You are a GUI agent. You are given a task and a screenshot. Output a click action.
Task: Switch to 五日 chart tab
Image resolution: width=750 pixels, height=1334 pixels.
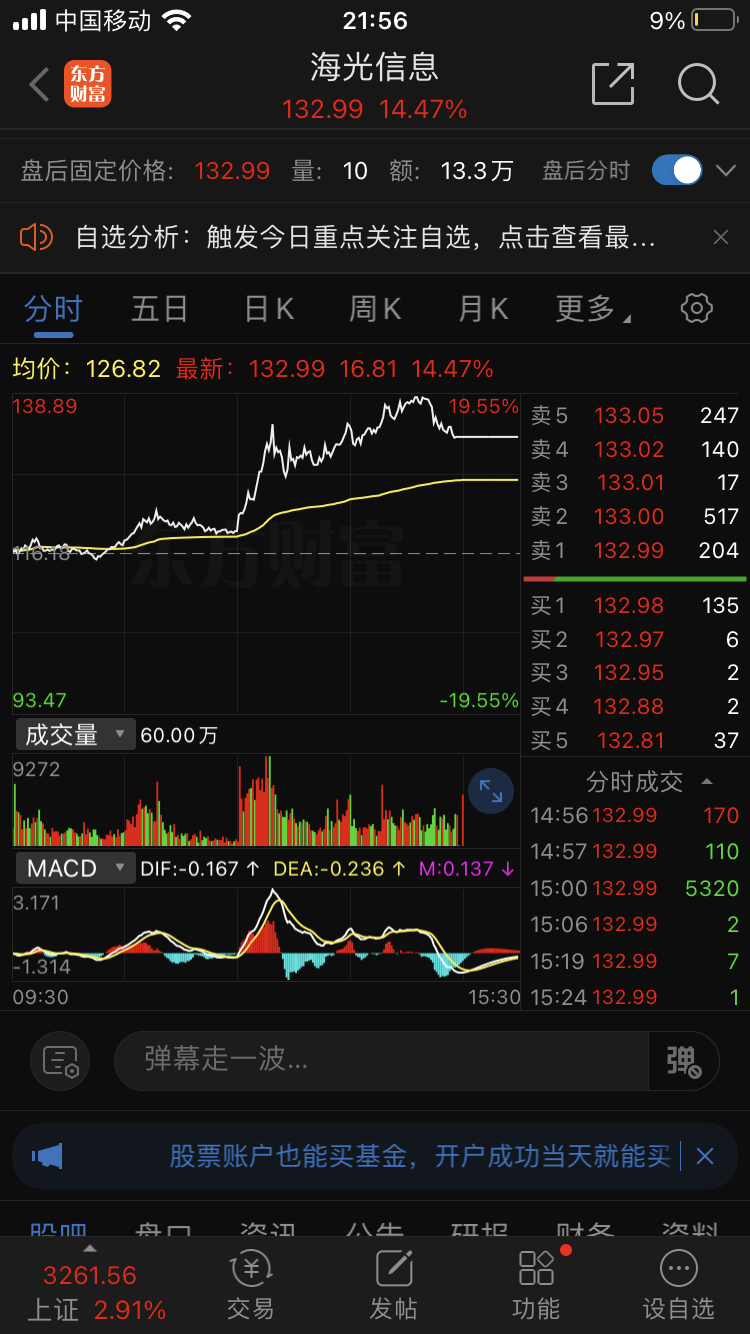pos(160,309)
